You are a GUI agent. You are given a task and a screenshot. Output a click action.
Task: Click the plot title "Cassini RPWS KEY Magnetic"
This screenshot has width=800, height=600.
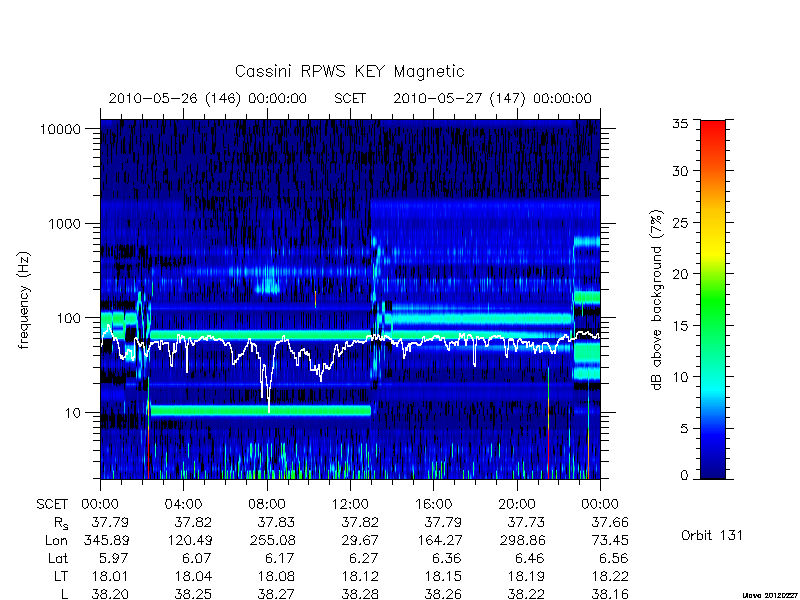349,71
